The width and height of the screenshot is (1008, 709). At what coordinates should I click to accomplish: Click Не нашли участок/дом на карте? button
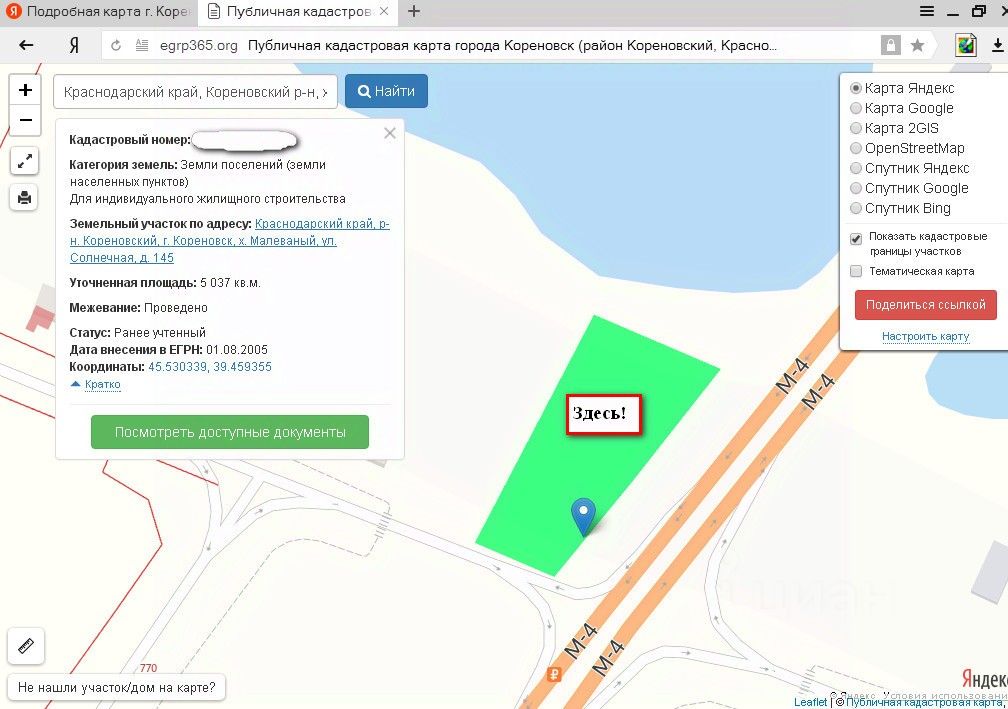116,687
